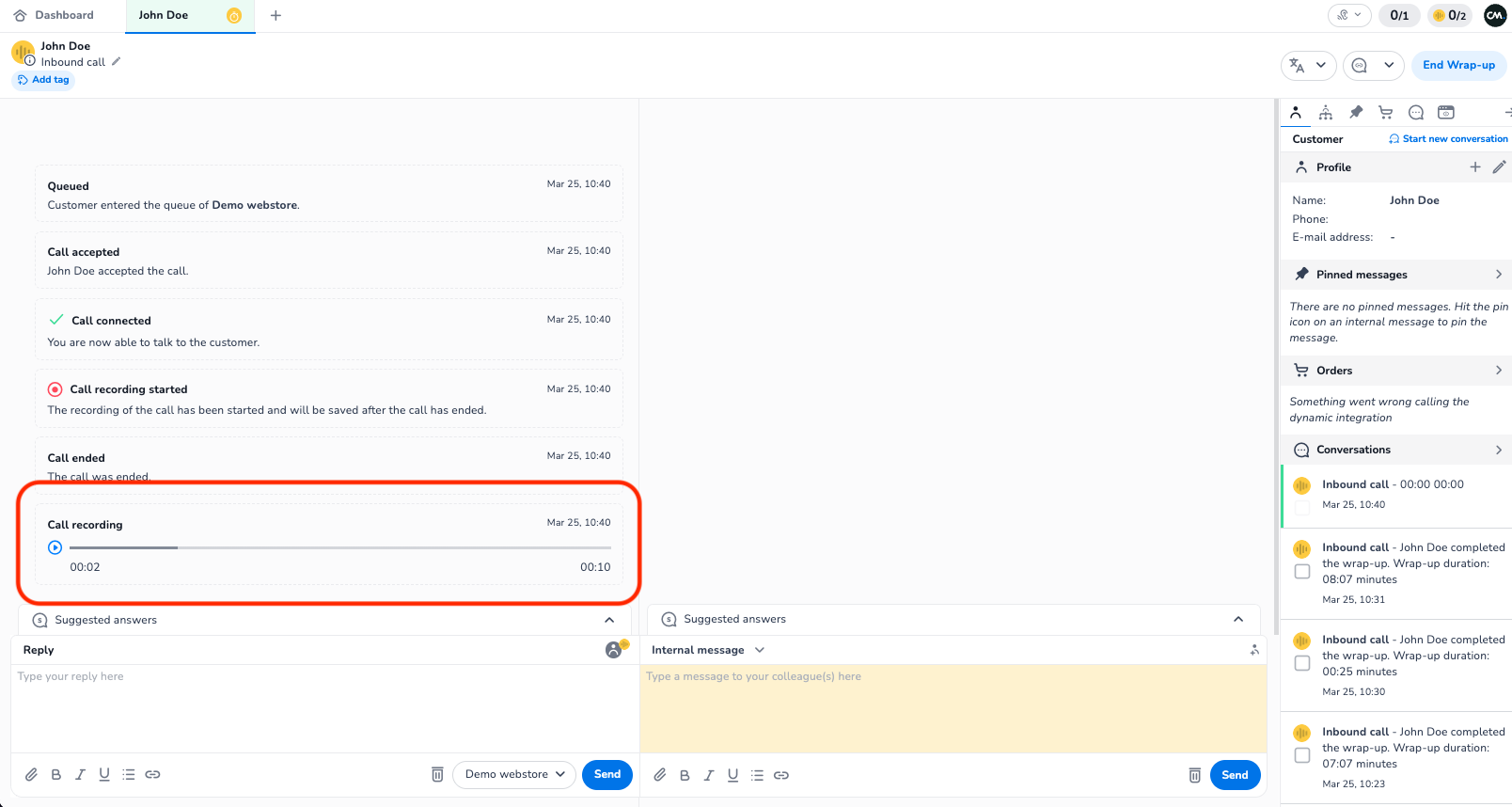The image size is (1512, 807).
Task: Edit the customer profile with pencil icon
Action: point(1499,167)
